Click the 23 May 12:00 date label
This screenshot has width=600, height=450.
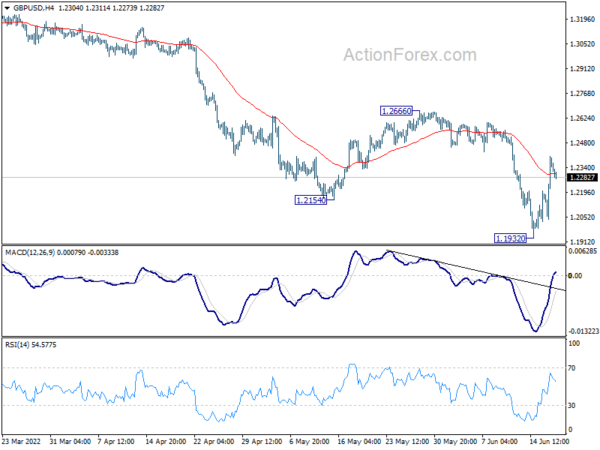coord(407,442)
